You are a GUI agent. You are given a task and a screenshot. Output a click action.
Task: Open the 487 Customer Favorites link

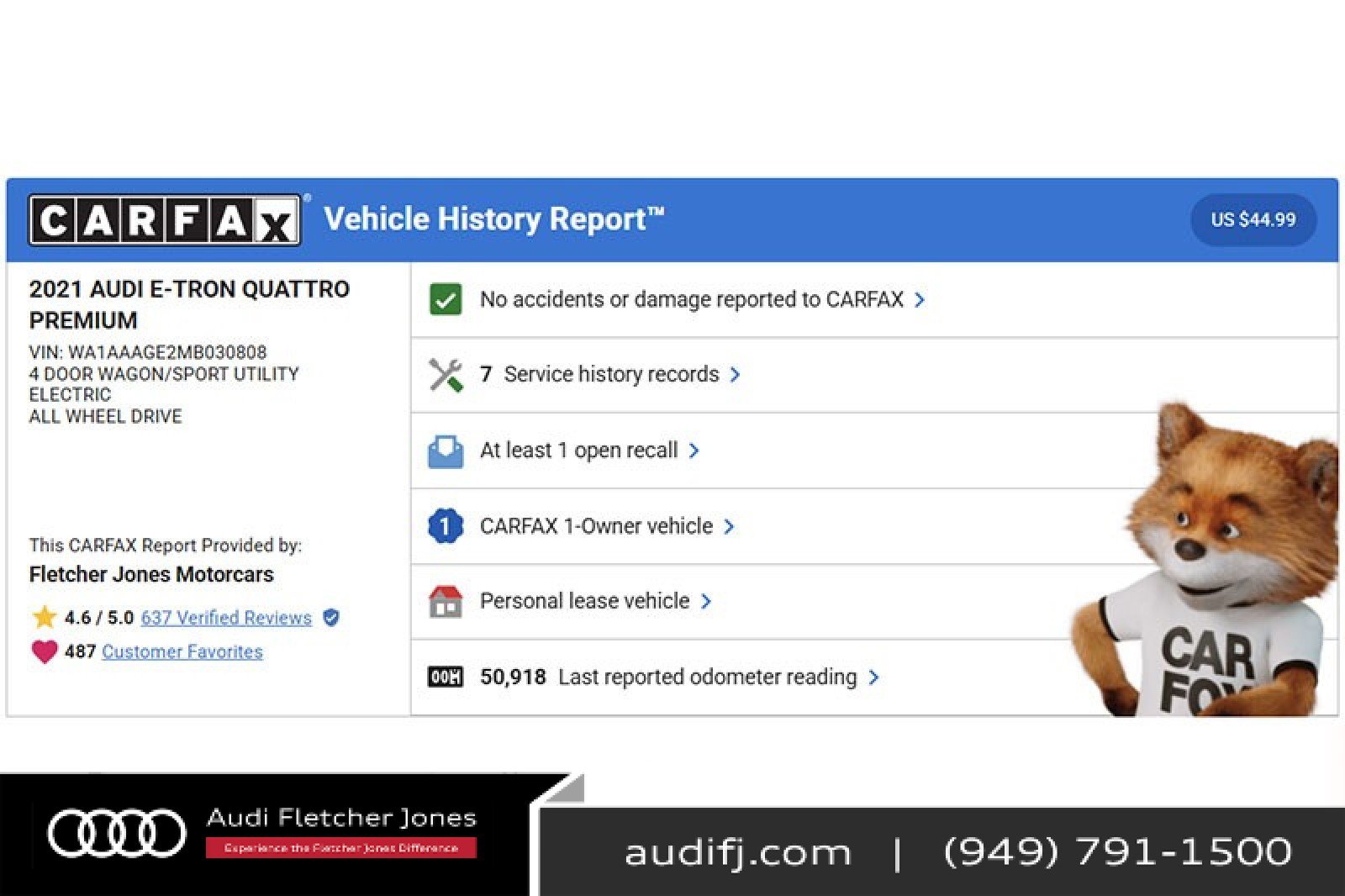182,651
